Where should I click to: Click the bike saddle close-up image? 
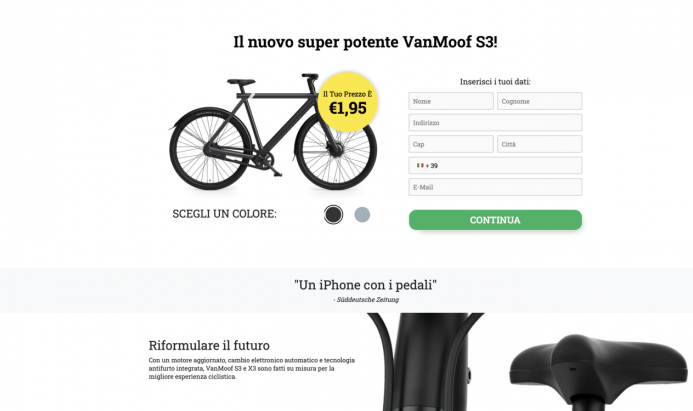click(599, 371)
